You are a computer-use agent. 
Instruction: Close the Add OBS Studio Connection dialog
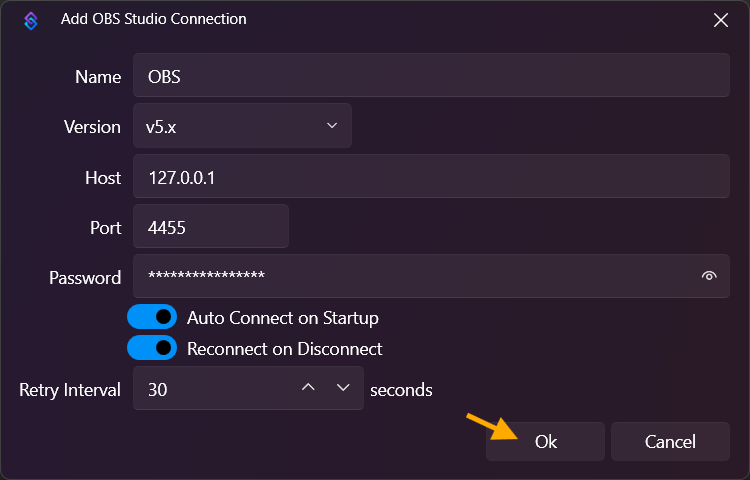(720, 19)
